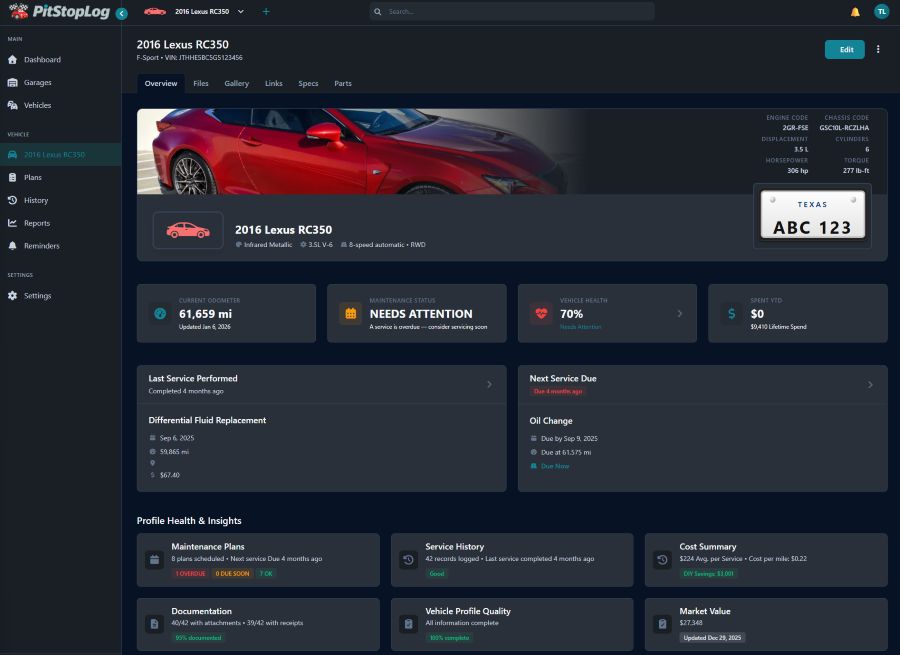900x655 pixels.
Task: Click the TL avatar in the top bar
Action: (881, 13)
